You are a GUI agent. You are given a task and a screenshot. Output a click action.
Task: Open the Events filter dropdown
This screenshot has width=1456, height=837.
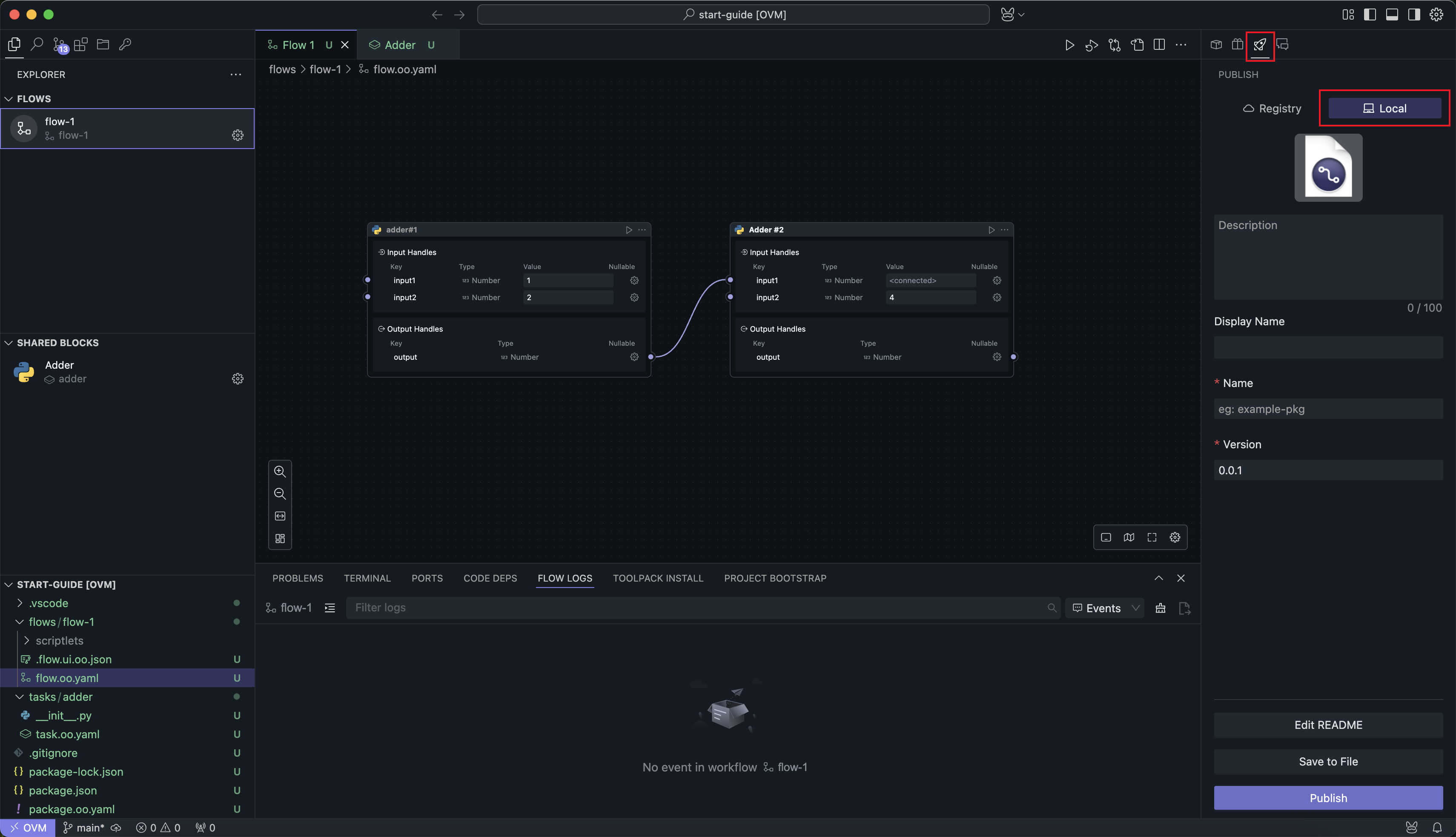pyautogui.click(x=1105, y=608)
